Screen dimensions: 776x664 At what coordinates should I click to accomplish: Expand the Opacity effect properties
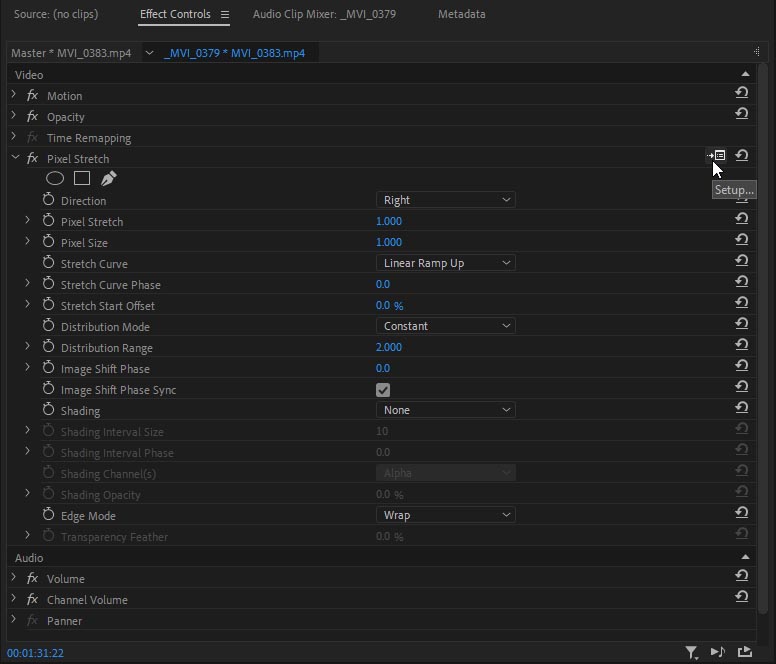(x=14, y=115)
